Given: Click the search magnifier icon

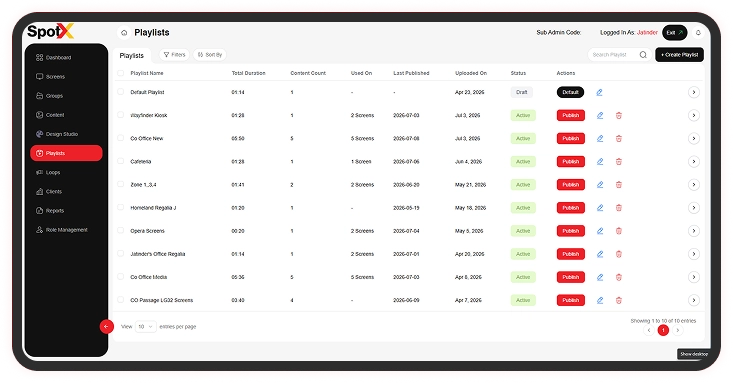Looking at the screenshot, I should click(643, 55).
